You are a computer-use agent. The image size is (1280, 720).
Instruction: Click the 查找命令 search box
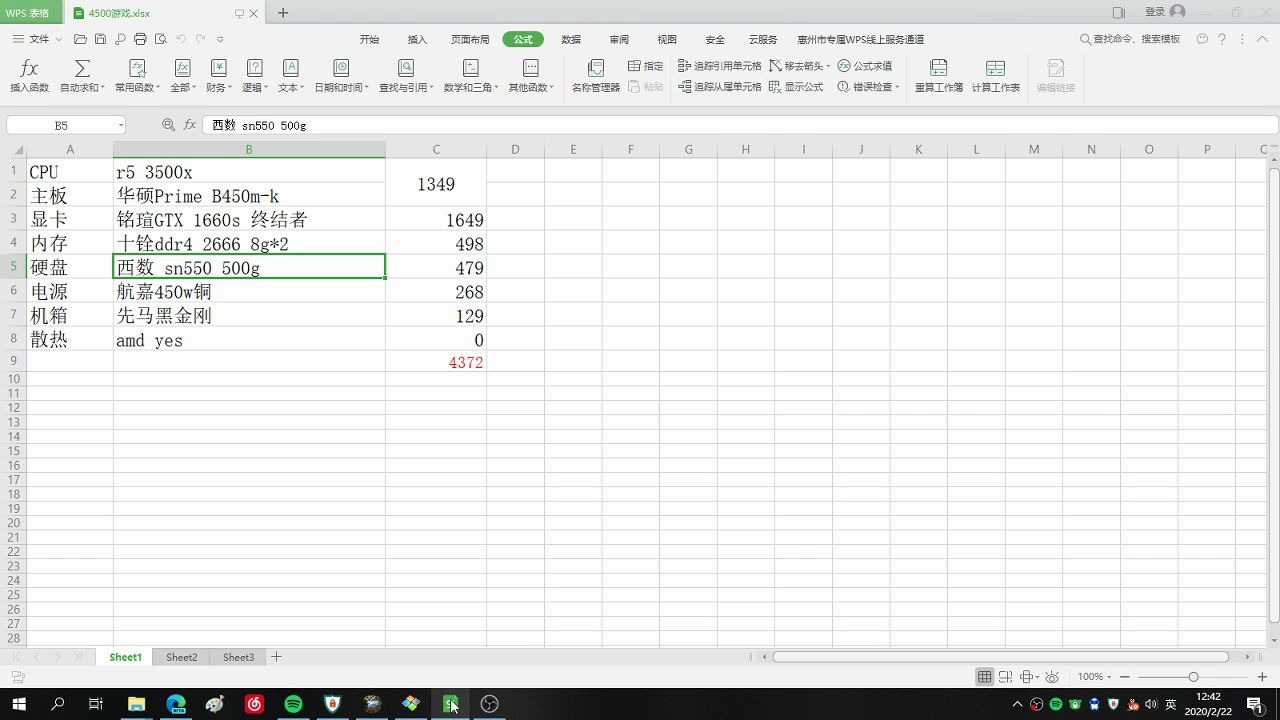click(1130, 39)
